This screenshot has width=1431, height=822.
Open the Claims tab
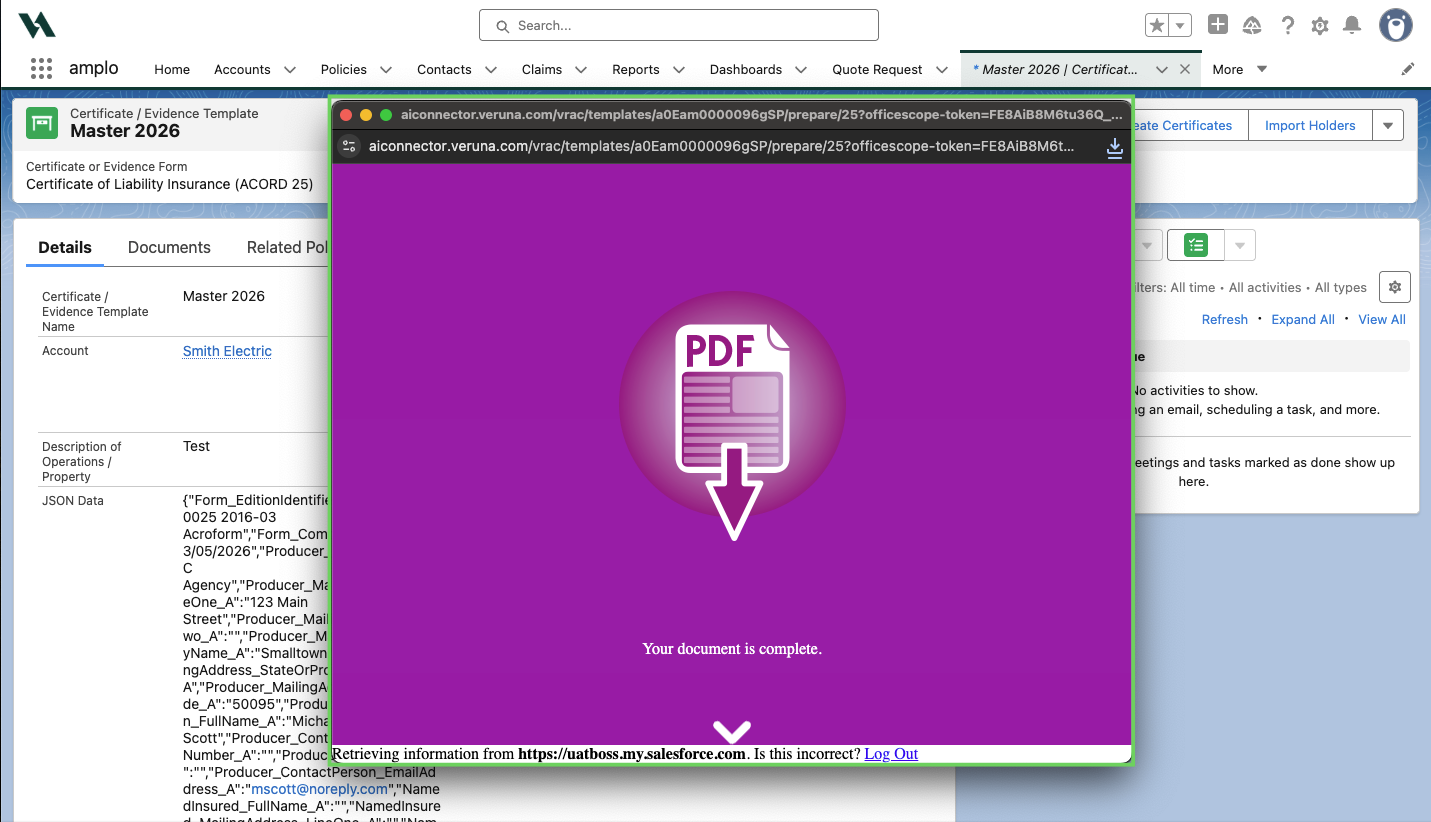pyautogui.click(x=542, y=69)
